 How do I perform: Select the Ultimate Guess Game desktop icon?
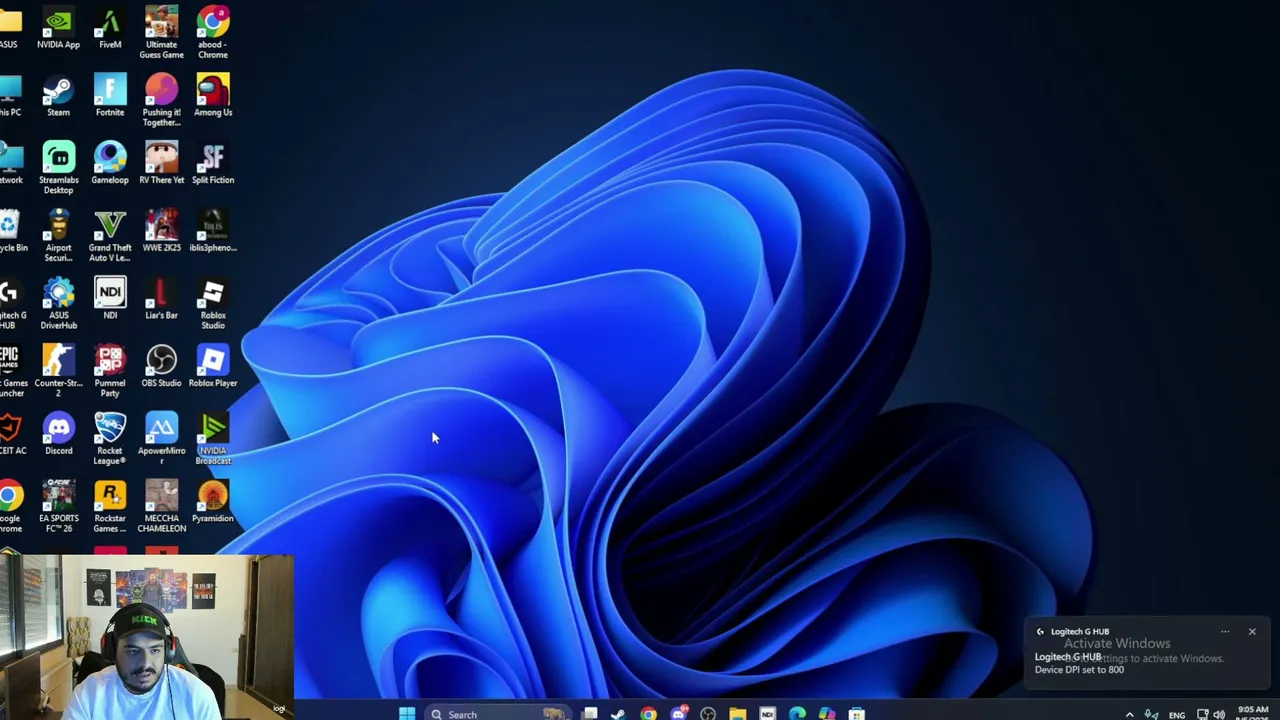coord(161,32)
